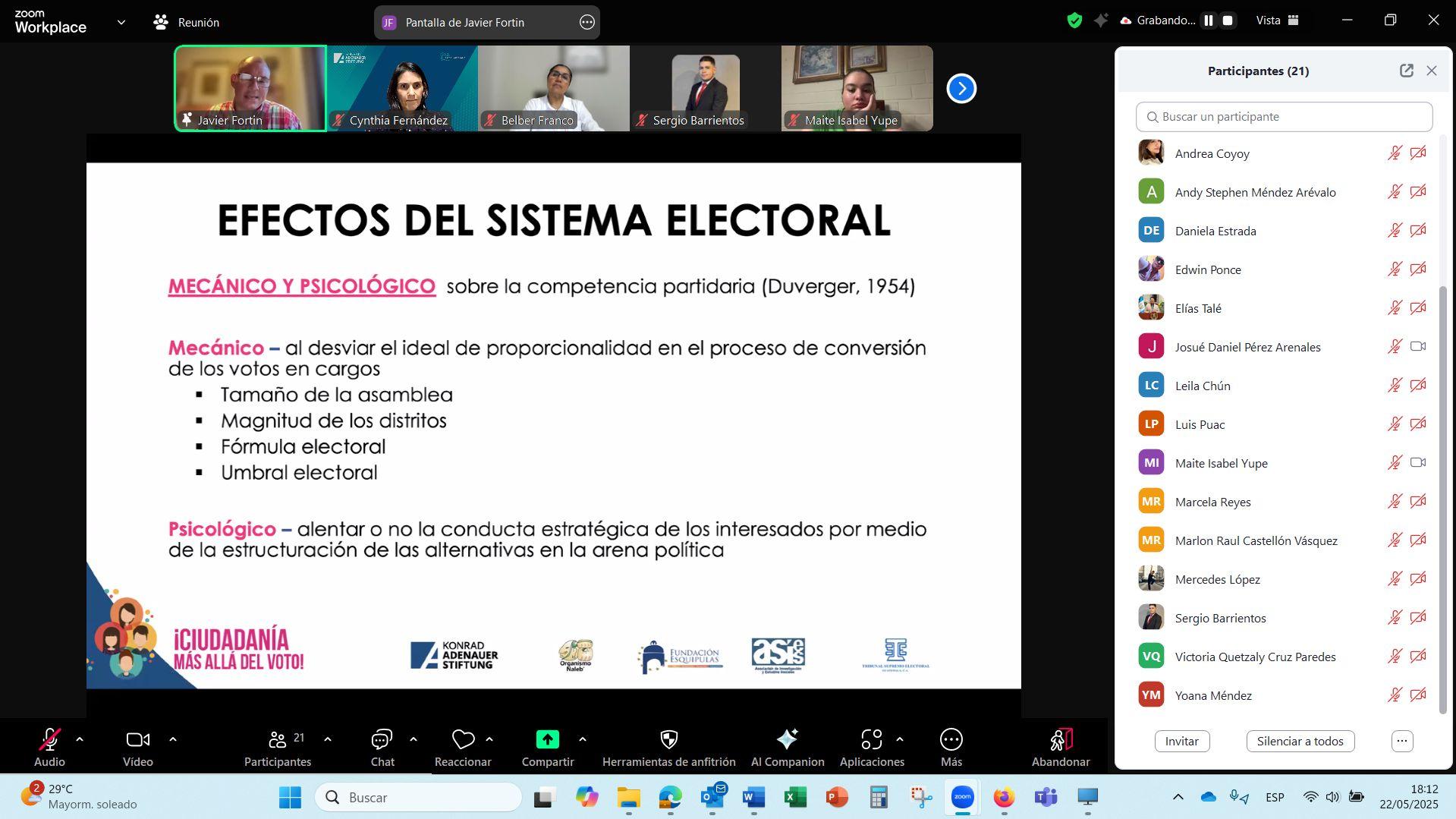
Task: Open the Chat bubble icon
Action: tap(382, 739)
